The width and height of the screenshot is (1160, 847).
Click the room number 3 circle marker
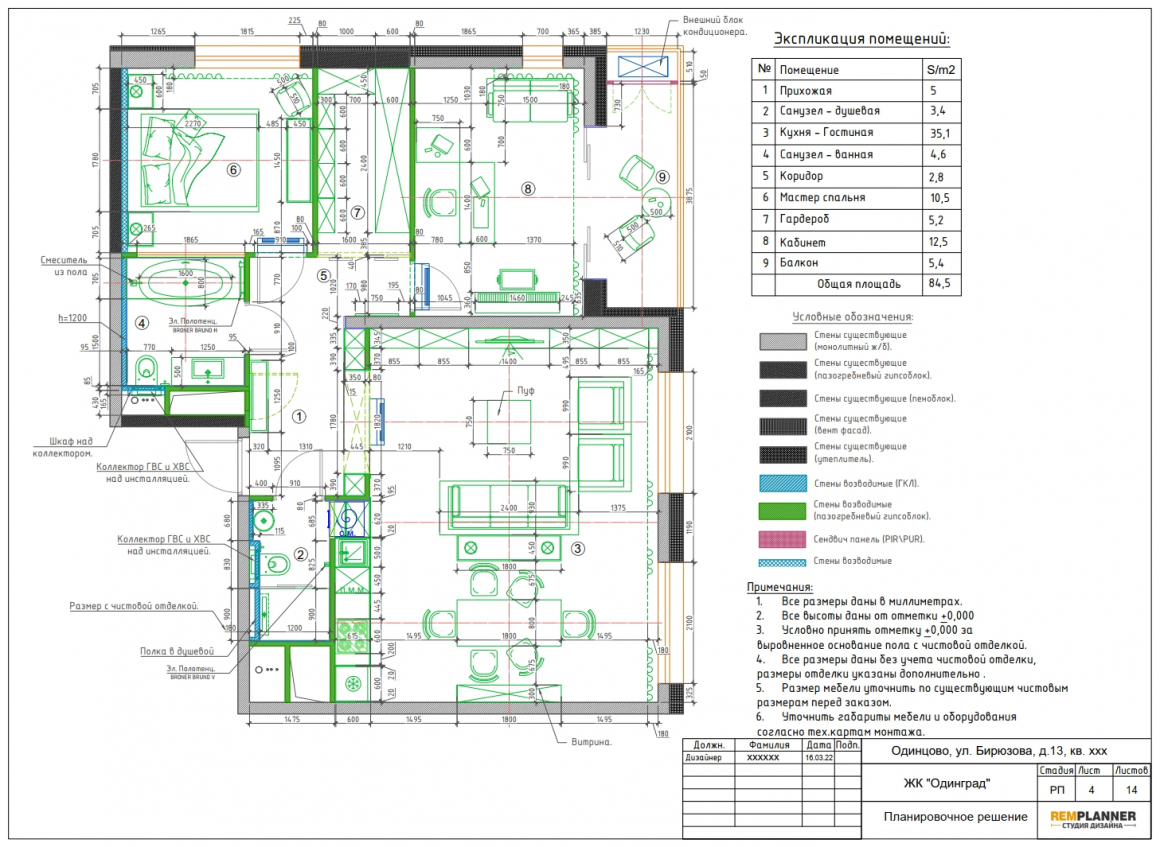click(x=578, y=548)
